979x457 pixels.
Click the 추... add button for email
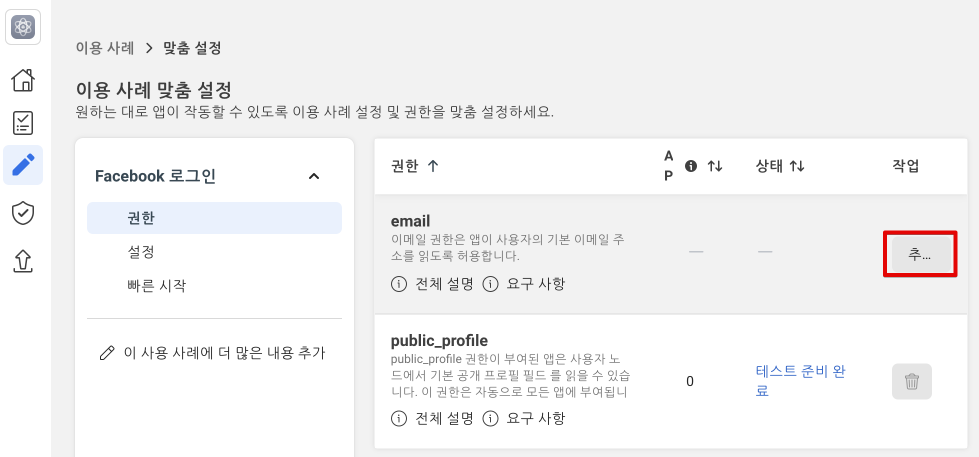pos(920,254)
